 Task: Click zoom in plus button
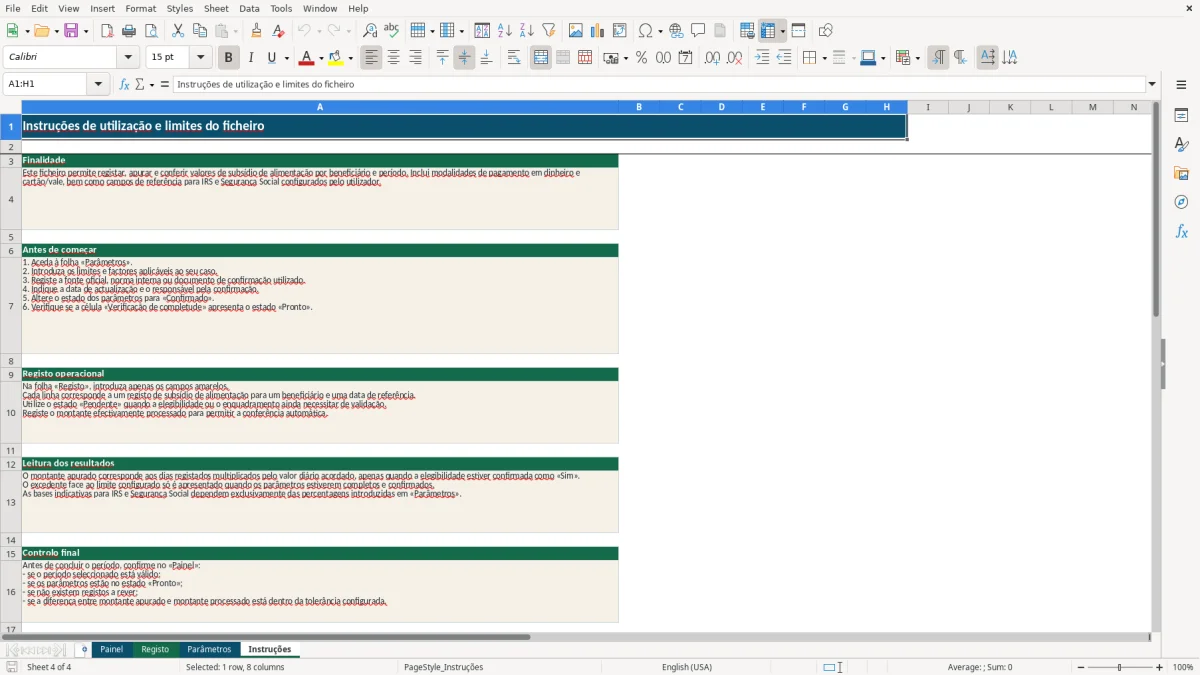pyautogui.click(x=1159, y=667)
